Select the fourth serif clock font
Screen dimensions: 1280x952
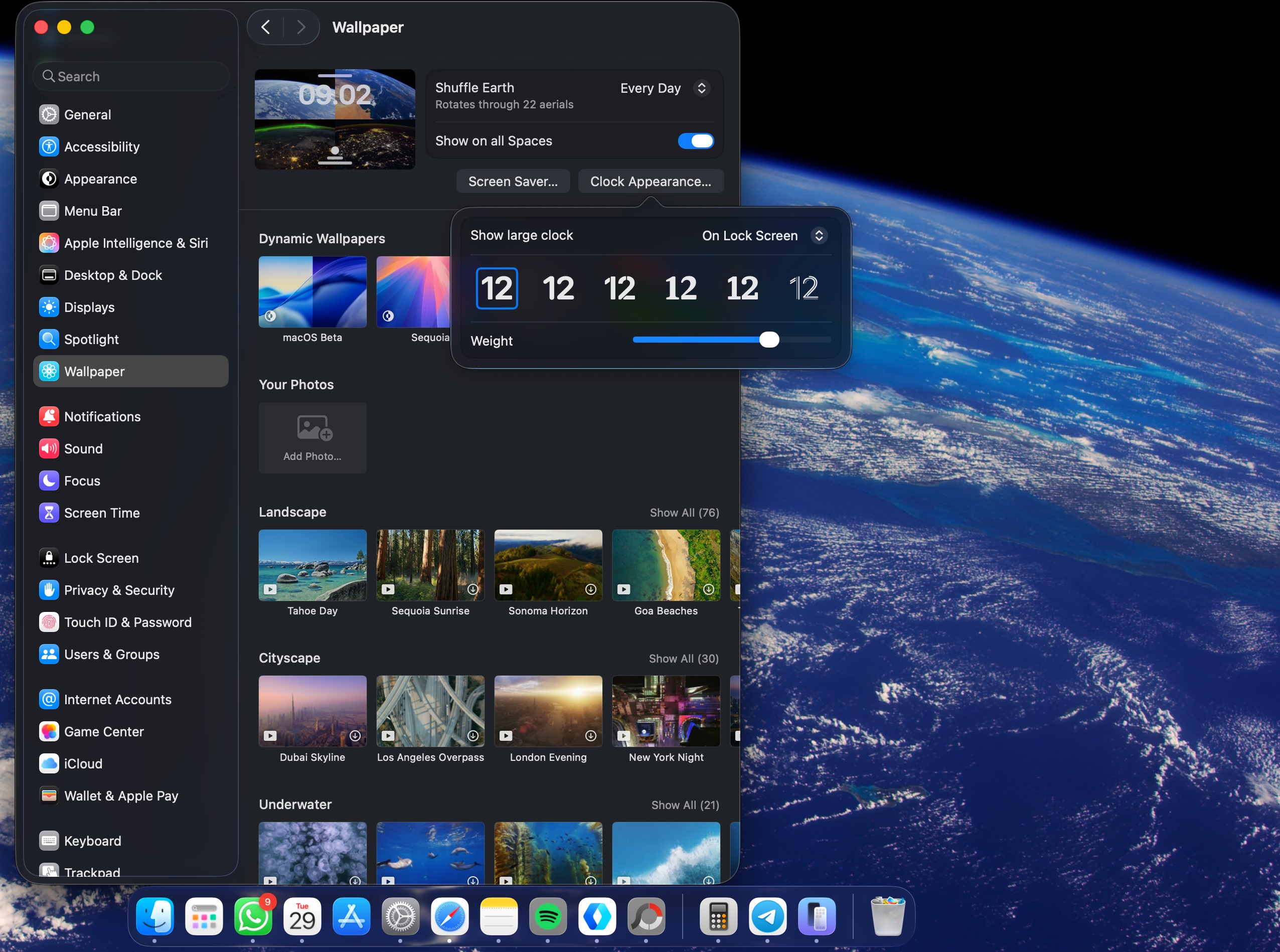[681, 288]
